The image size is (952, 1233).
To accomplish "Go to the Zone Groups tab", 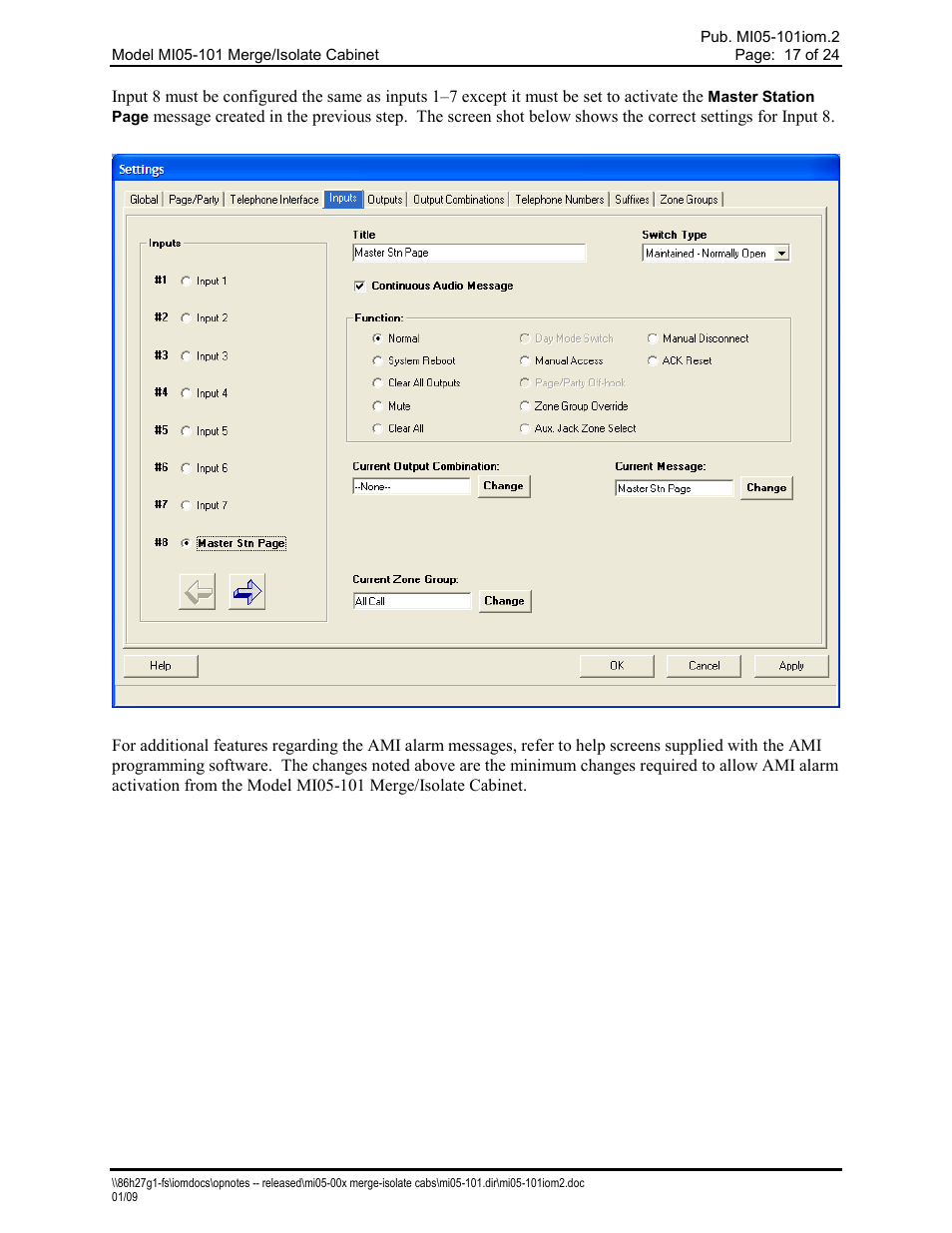I will pyautogui.click(x=689, y=200).
